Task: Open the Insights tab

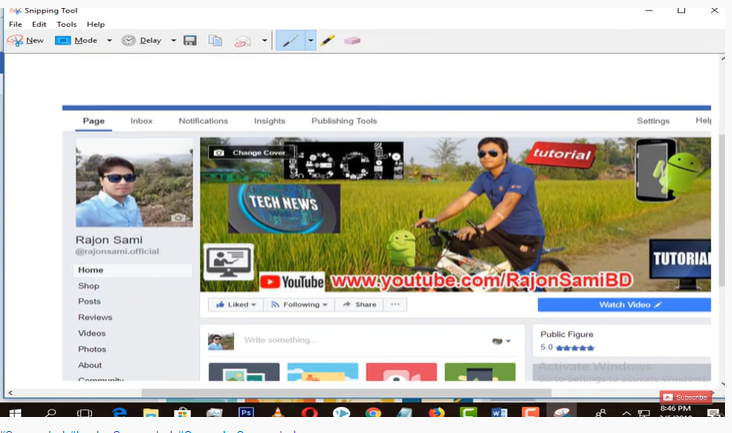Action: tap(269, 121)
